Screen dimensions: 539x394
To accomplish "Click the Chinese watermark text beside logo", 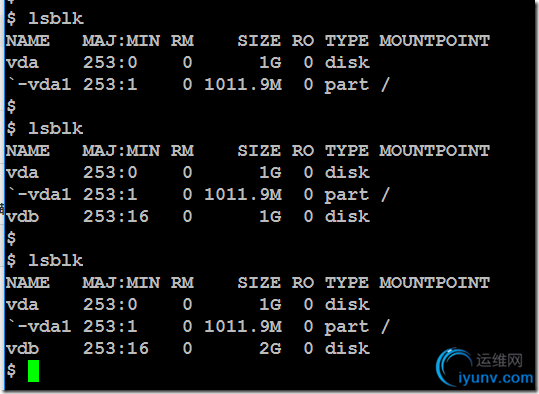I will click(x=499, y=360).
